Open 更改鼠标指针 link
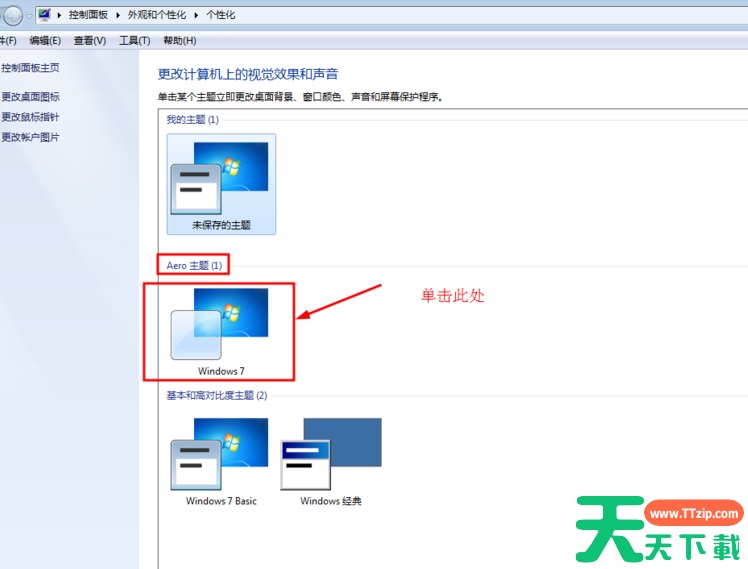 point(30,117)
